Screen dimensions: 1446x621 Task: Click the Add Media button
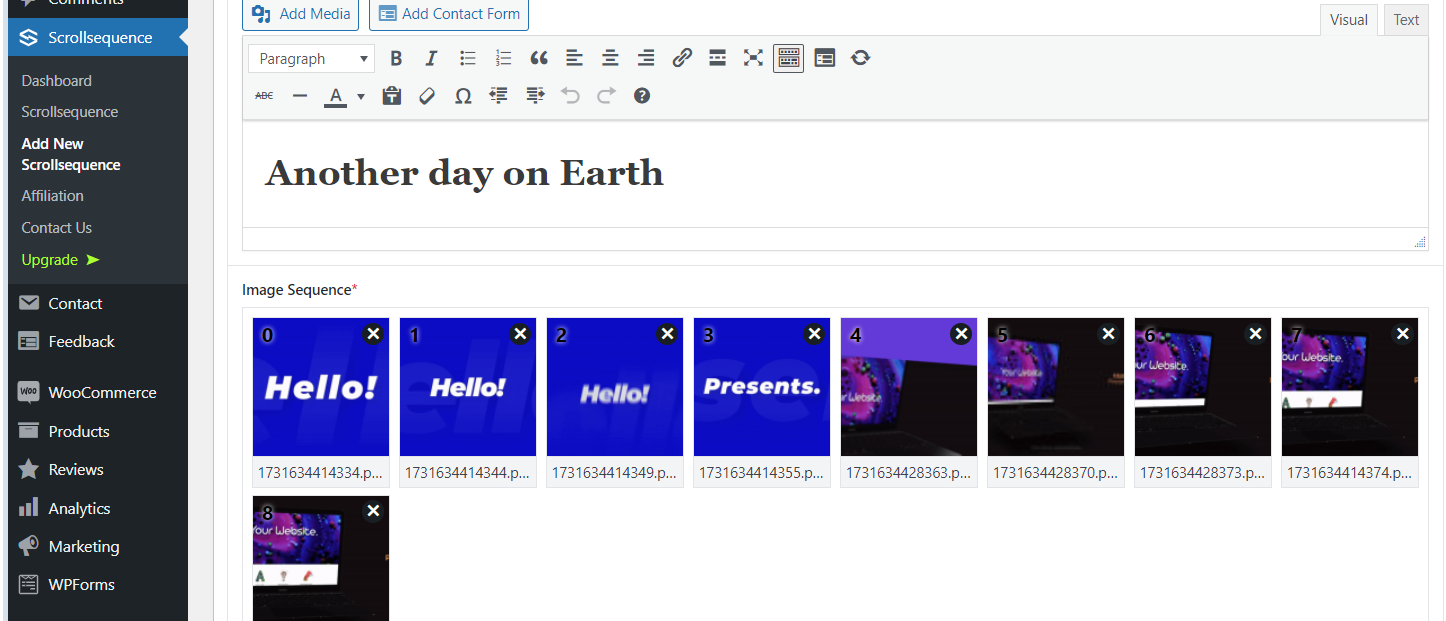[x=302, y=14]
